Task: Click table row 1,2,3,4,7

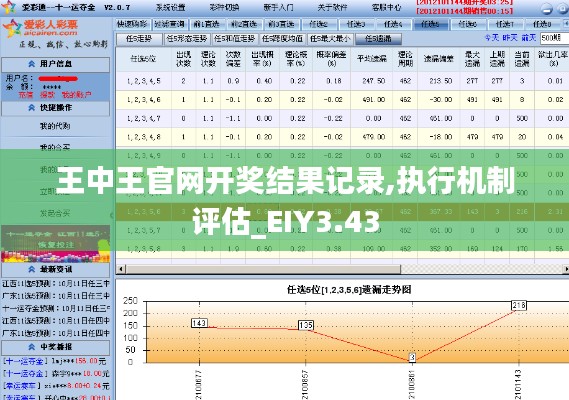Action: tap(342, 118)
